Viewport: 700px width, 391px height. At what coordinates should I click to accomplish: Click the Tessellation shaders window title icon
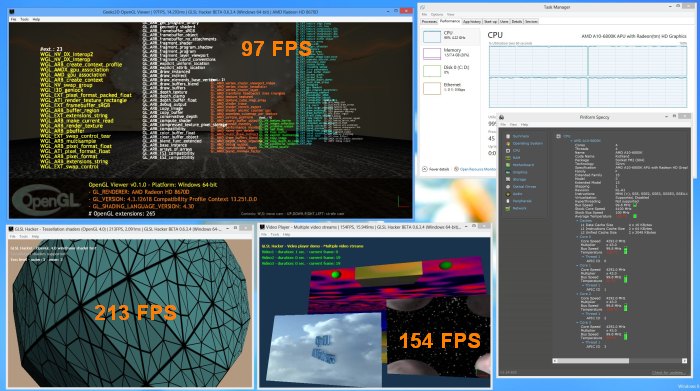point(11,229)
